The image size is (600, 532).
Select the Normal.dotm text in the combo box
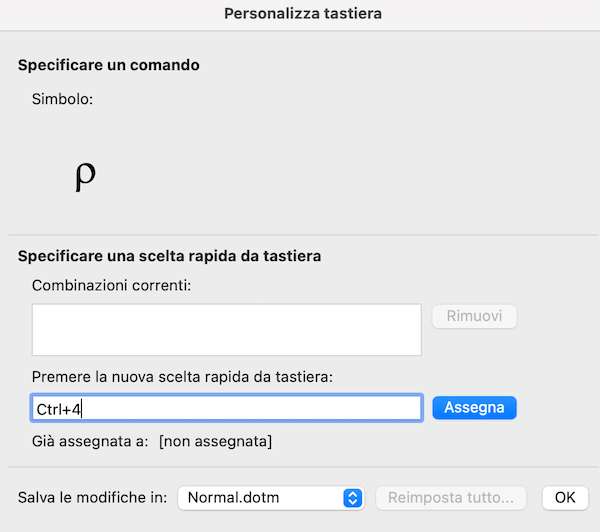click(x=233, y=498)
